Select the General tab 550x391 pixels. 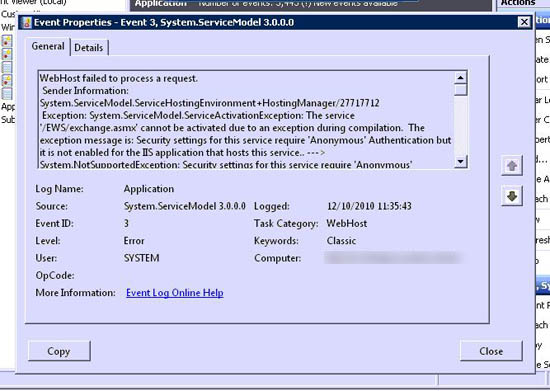[x=48, y=46]
